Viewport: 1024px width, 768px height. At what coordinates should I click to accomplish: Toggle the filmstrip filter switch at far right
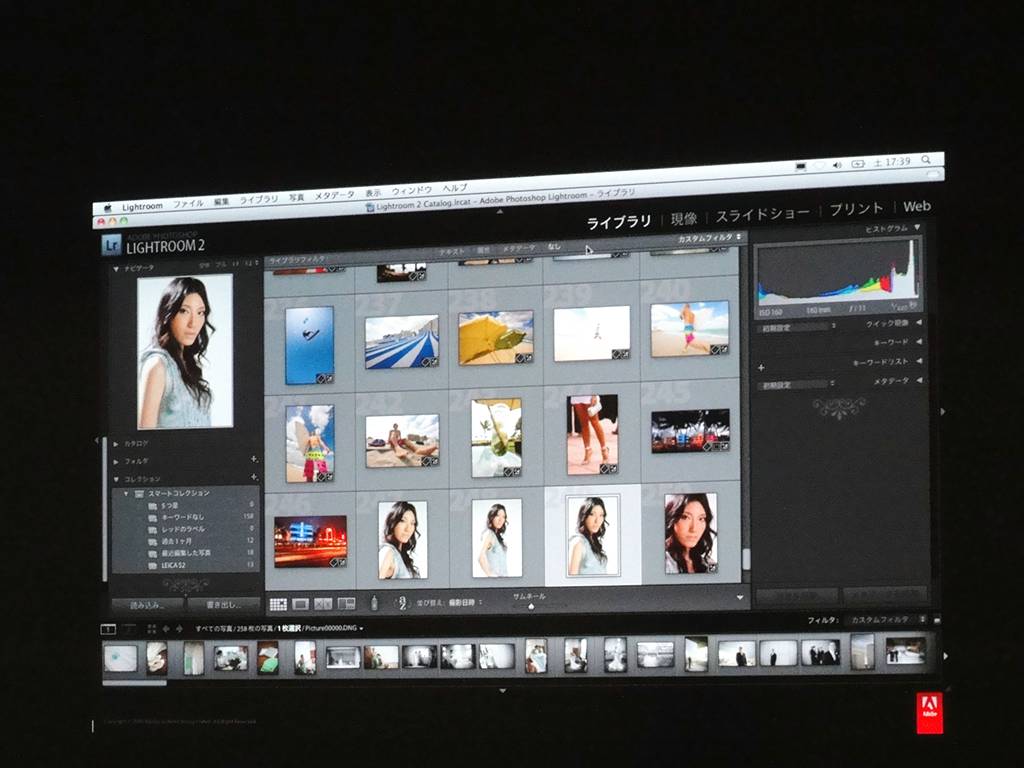click(937, 619)
